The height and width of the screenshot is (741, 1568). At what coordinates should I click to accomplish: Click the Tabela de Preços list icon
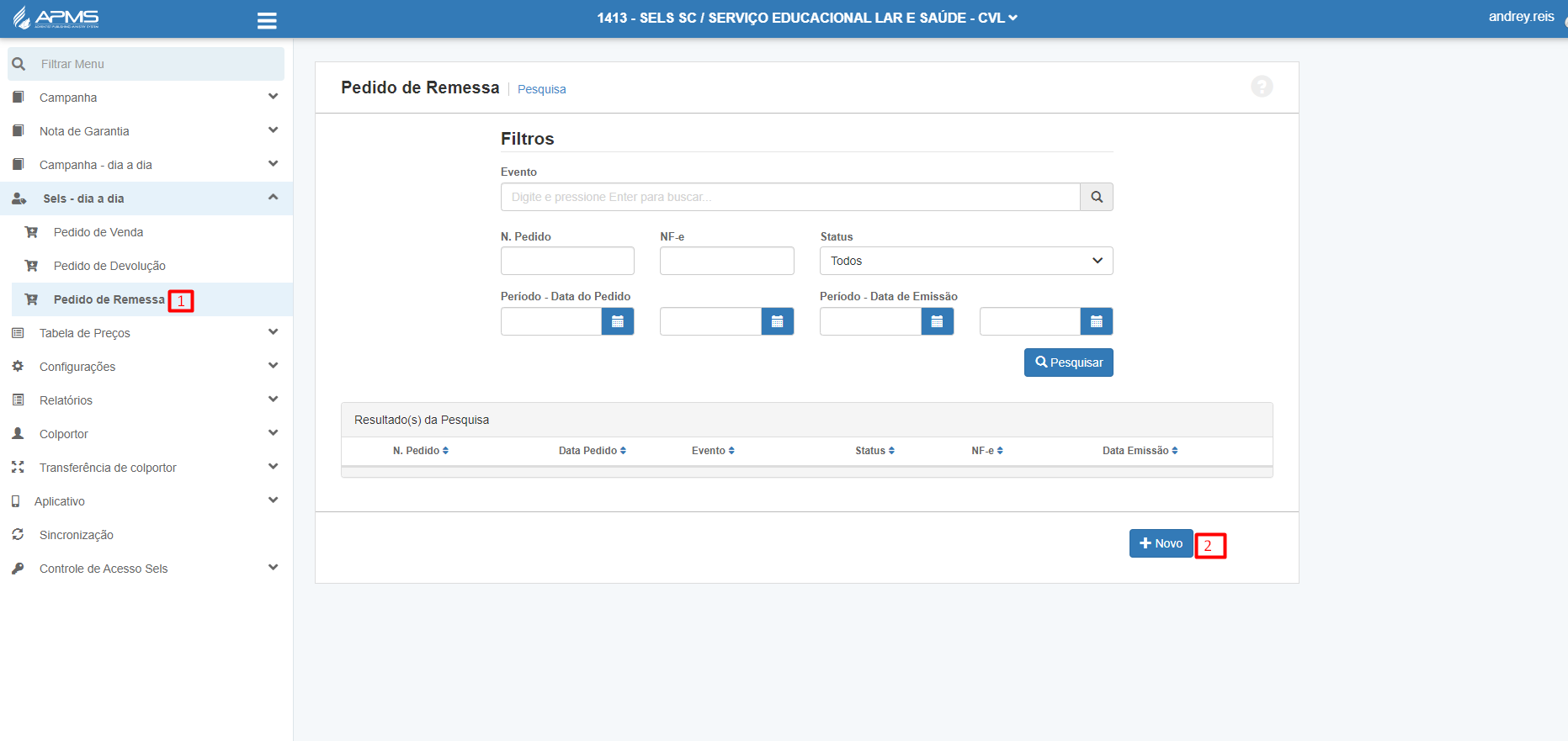point(18,333)
